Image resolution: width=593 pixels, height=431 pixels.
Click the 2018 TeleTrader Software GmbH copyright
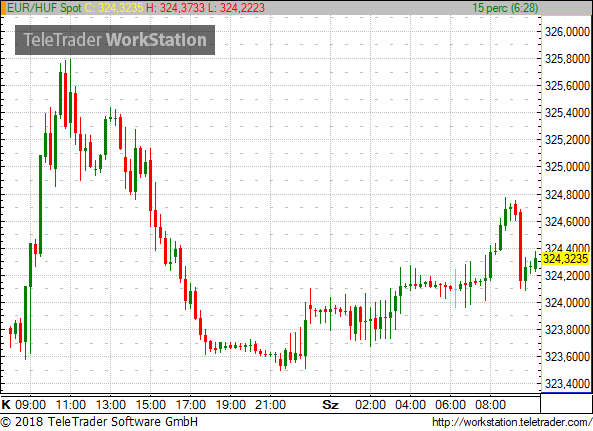coord(99,422)
